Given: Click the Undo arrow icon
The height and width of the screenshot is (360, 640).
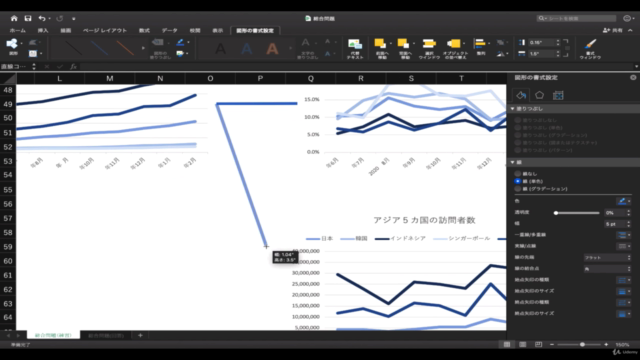Looking at the screenshot, I should tap(42, 18).
